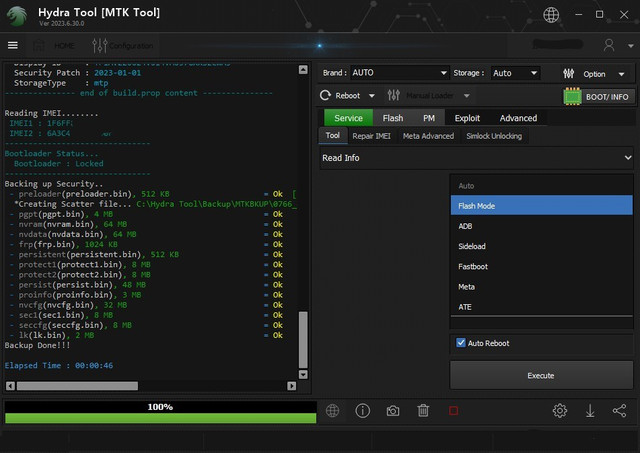
Task: Click the info circle icon
Action: [x=362, y=411]
